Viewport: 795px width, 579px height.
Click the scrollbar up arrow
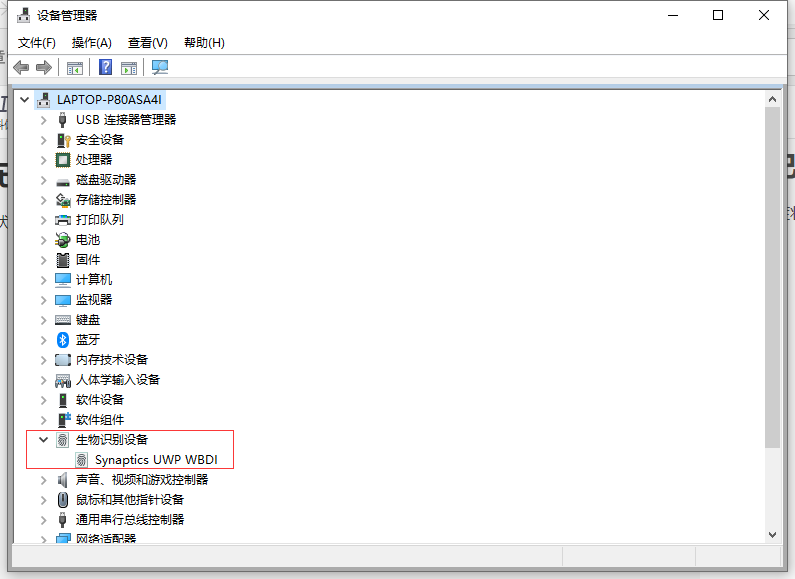coord(772,99)
